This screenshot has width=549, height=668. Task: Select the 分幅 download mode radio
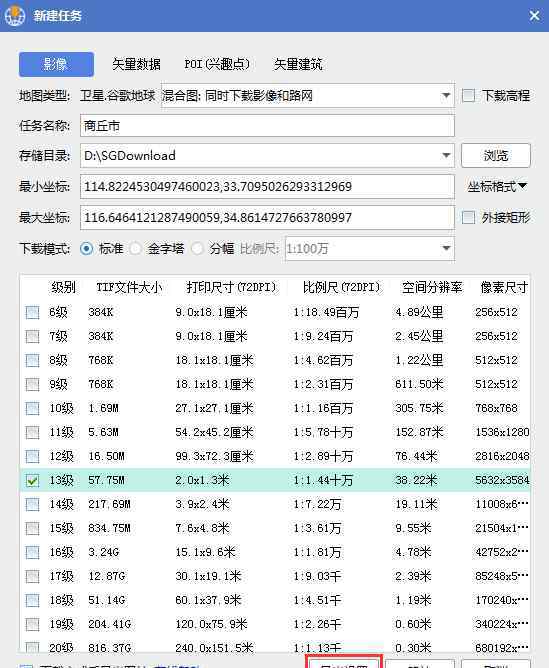pos(197,248)
